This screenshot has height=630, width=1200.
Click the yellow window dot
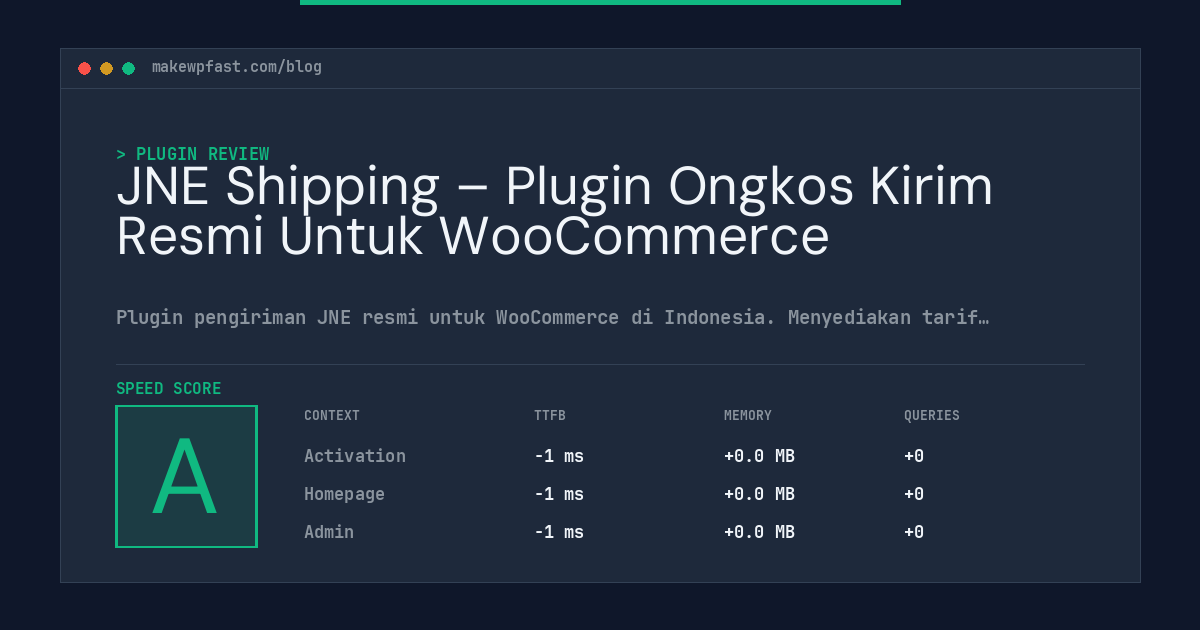point(106,68)
